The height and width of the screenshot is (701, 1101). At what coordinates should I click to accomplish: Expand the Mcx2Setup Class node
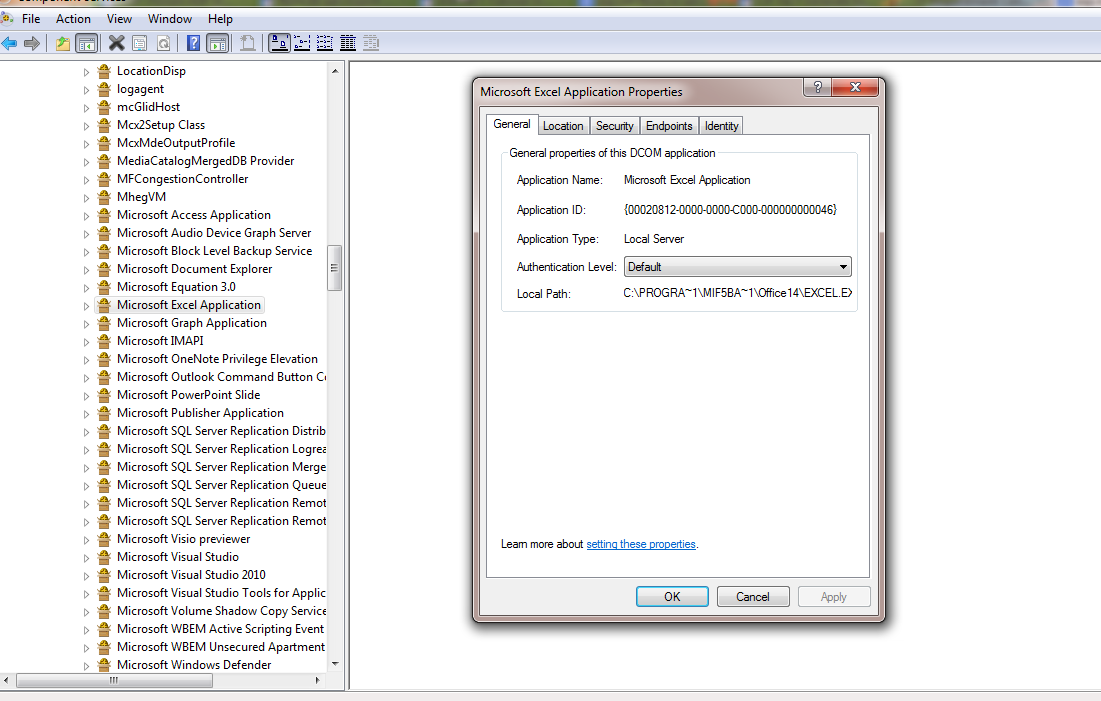click(86, 126)
